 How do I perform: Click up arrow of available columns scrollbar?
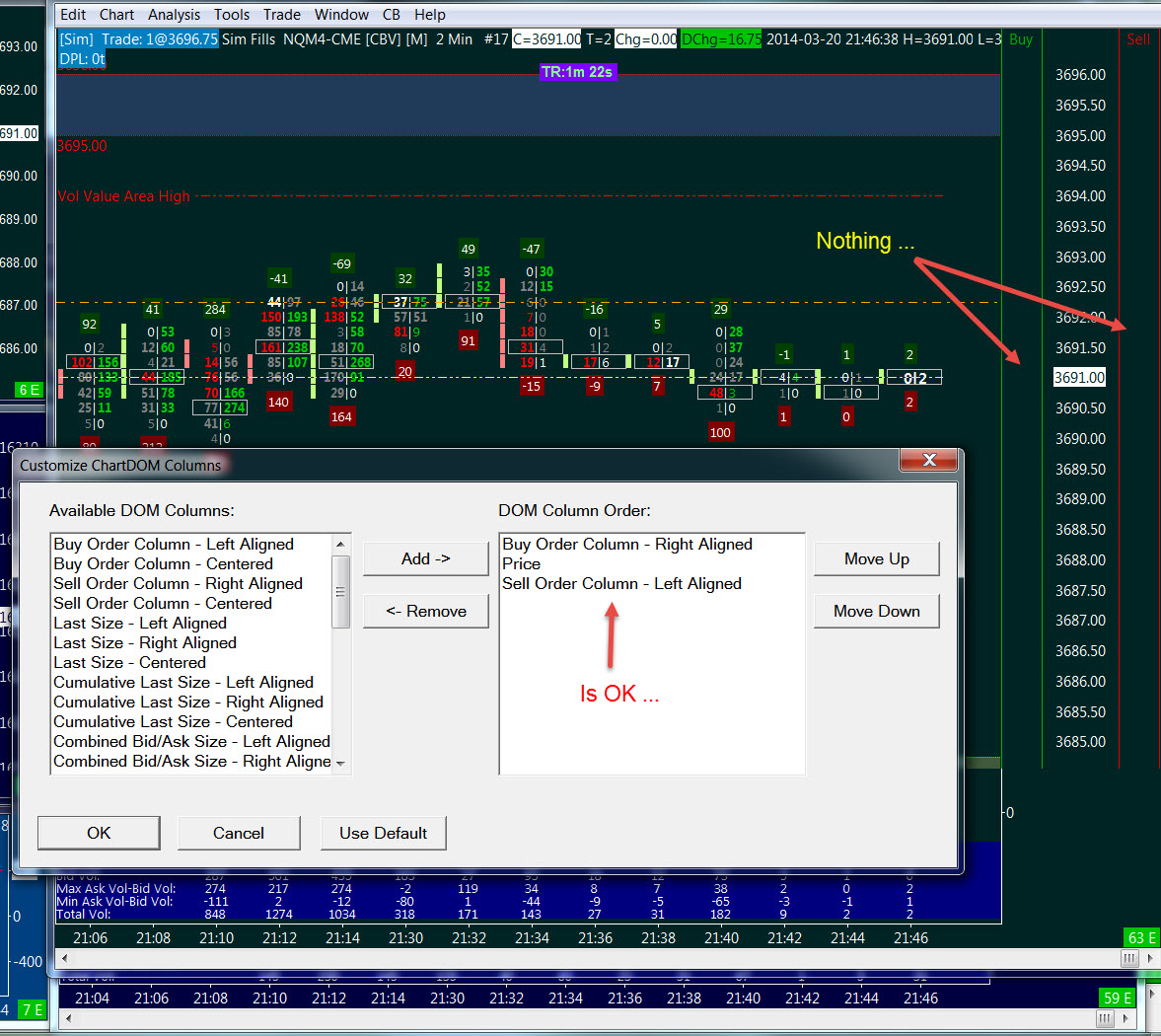coord(340,545)
